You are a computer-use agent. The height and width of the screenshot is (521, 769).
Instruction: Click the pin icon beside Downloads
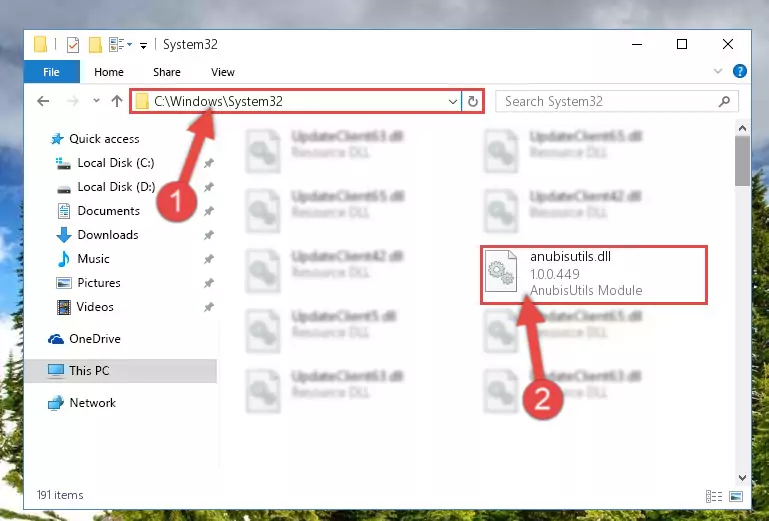[x=209, y=235]
